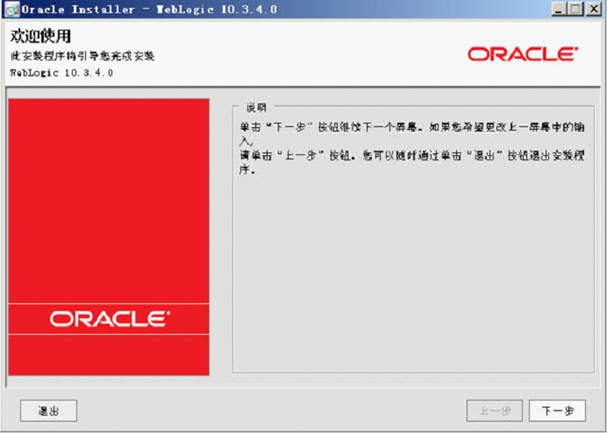Minimize the Oracle Installer window
607x433 pixels.
click(560, 9)
